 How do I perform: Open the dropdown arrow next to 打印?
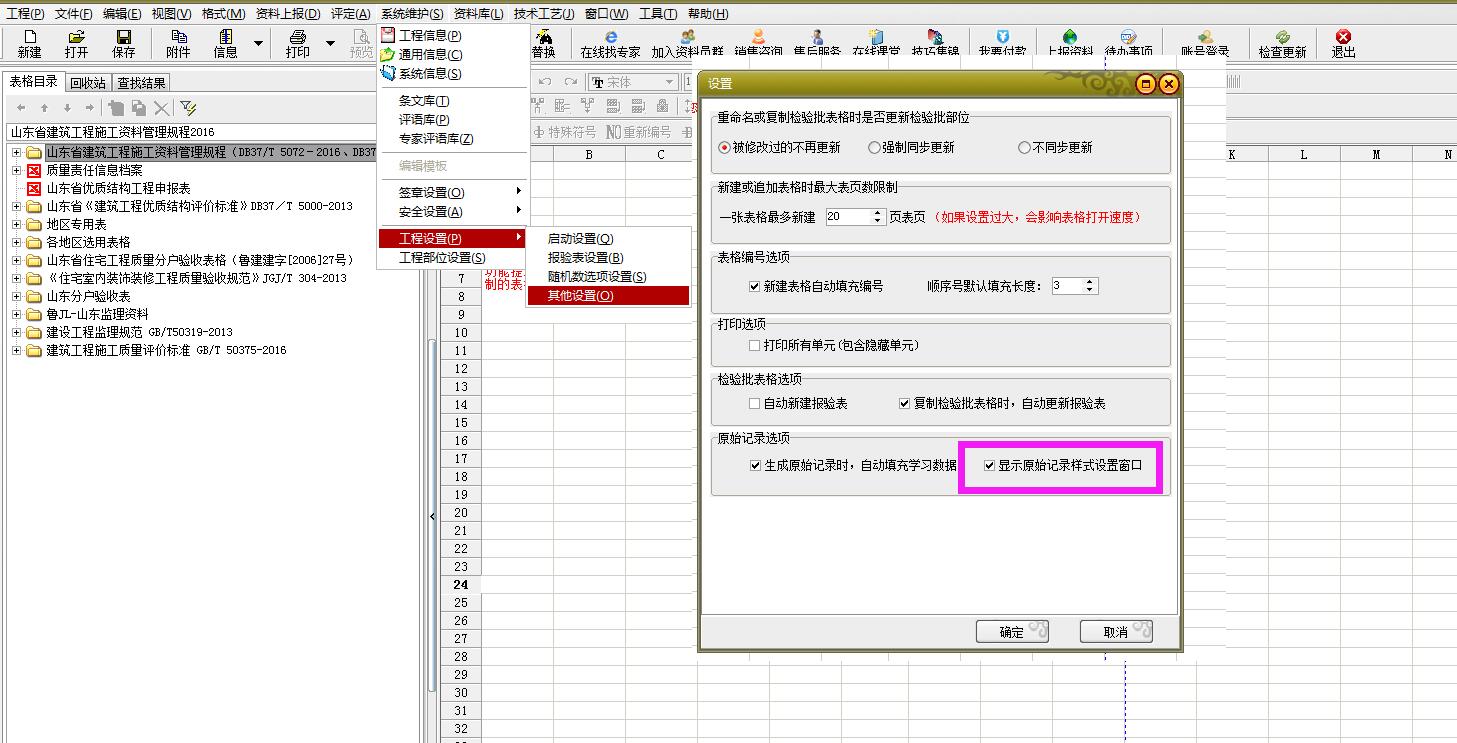[331, 44]
